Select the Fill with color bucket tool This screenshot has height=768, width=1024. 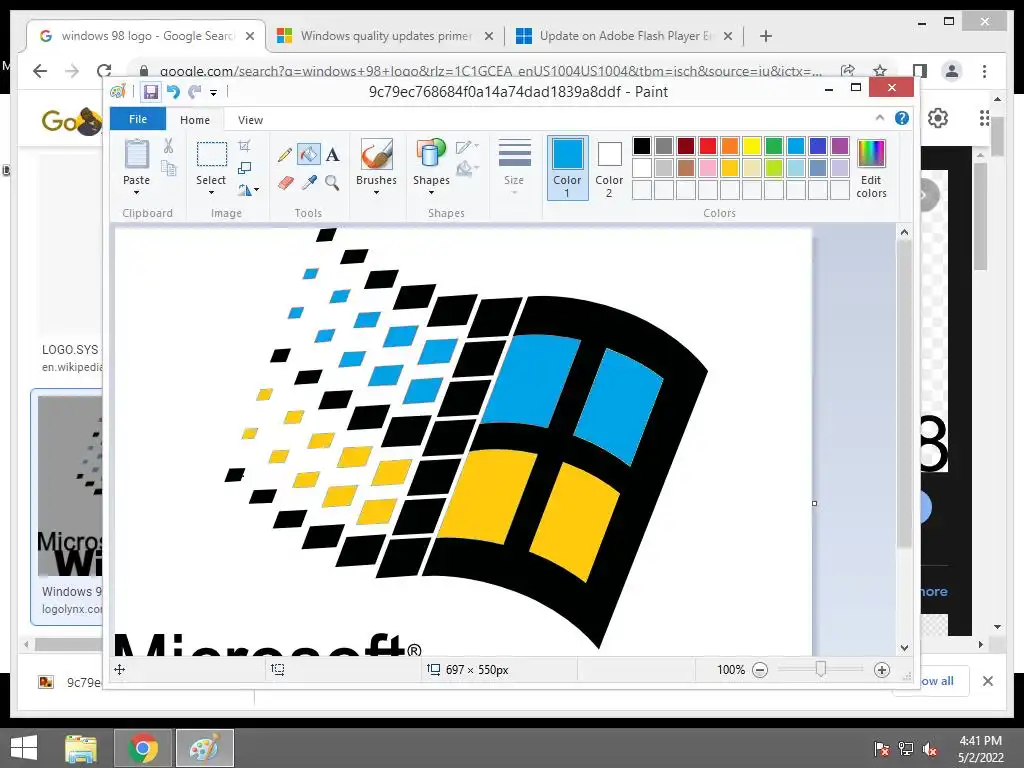tap(309, 154)
